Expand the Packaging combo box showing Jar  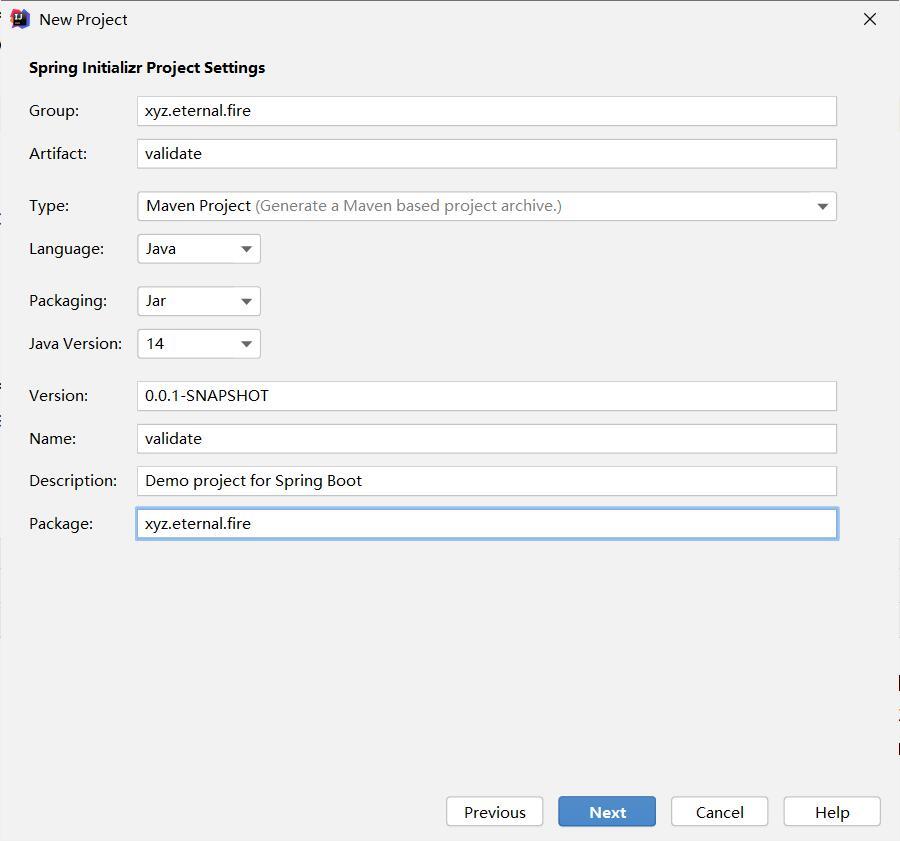[x=199, y=301]
